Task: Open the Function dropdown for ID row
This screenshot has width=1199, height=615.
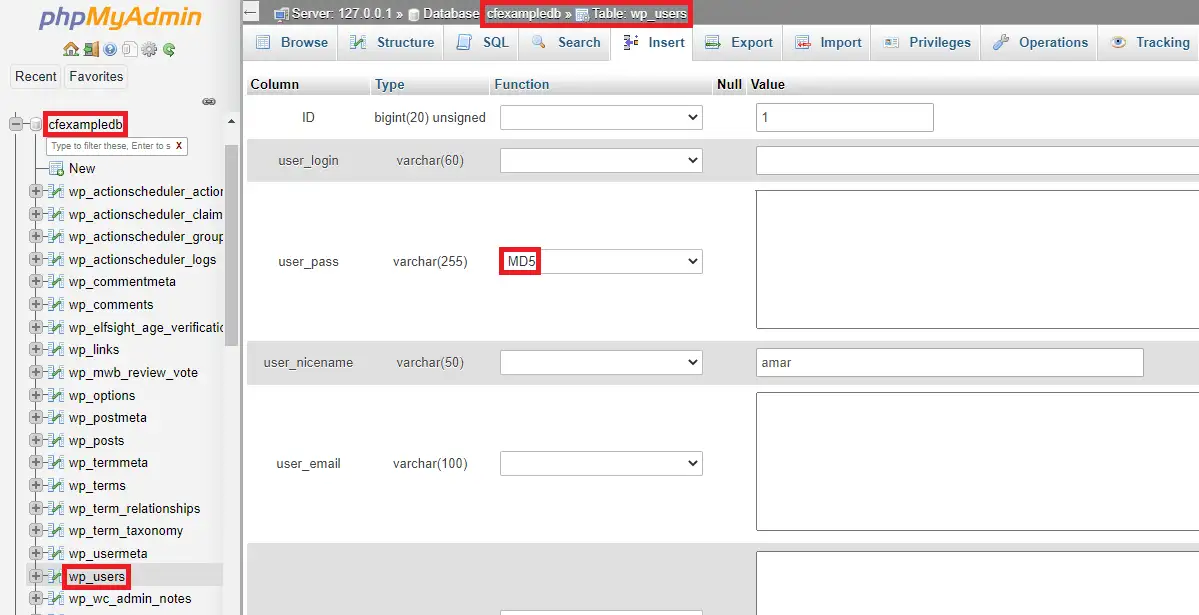Action: point(601,118)
